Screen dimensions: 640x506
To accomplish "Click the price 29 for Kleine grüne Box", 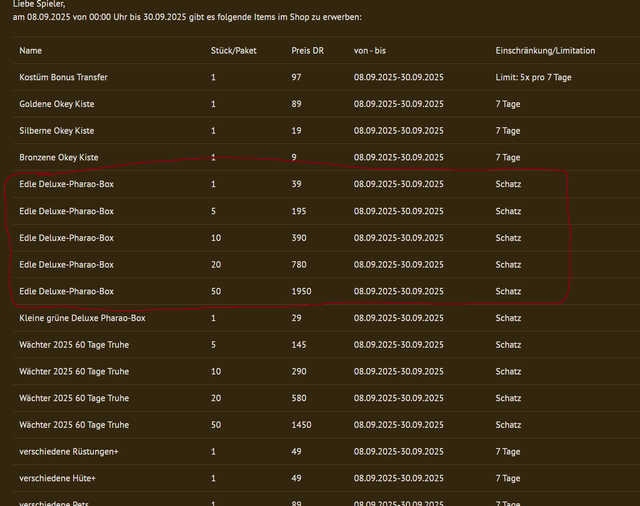I will click(x=296, y=318).
